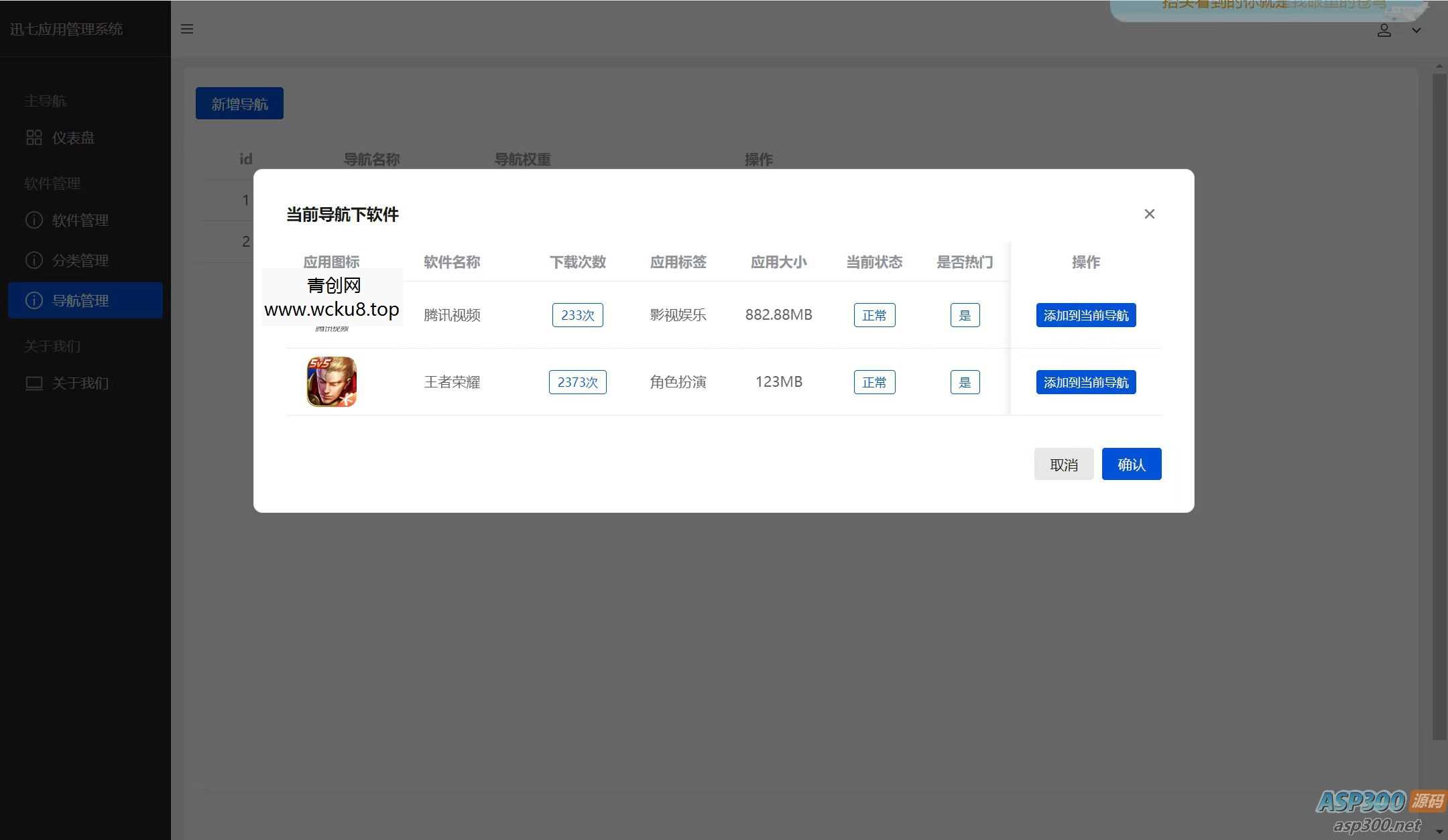
Task: Confirm dialog with 确认 button
Action: 1131,464
